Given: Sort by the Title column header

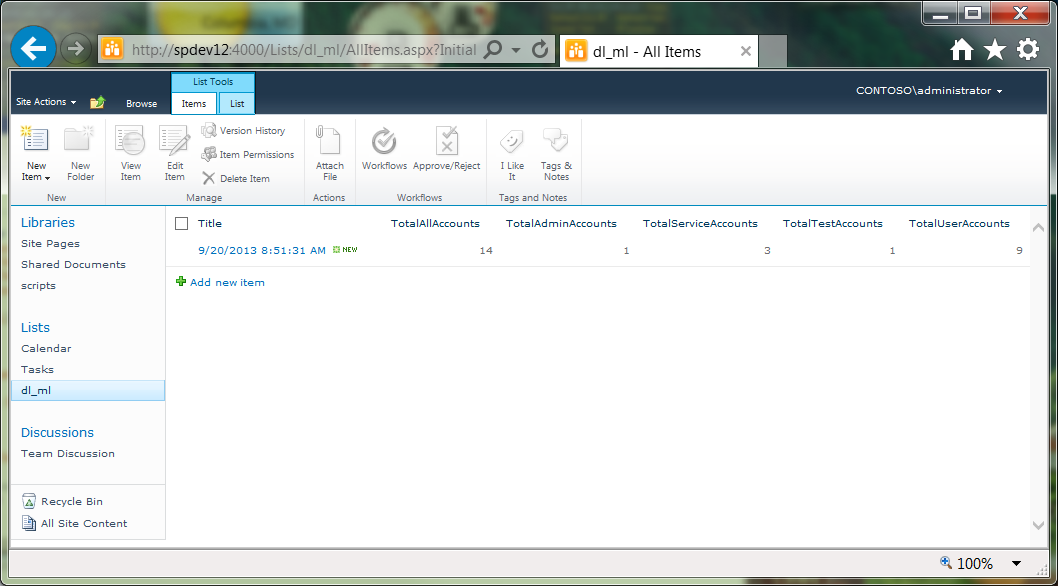Looking at the screenshot, I should 210,223.
